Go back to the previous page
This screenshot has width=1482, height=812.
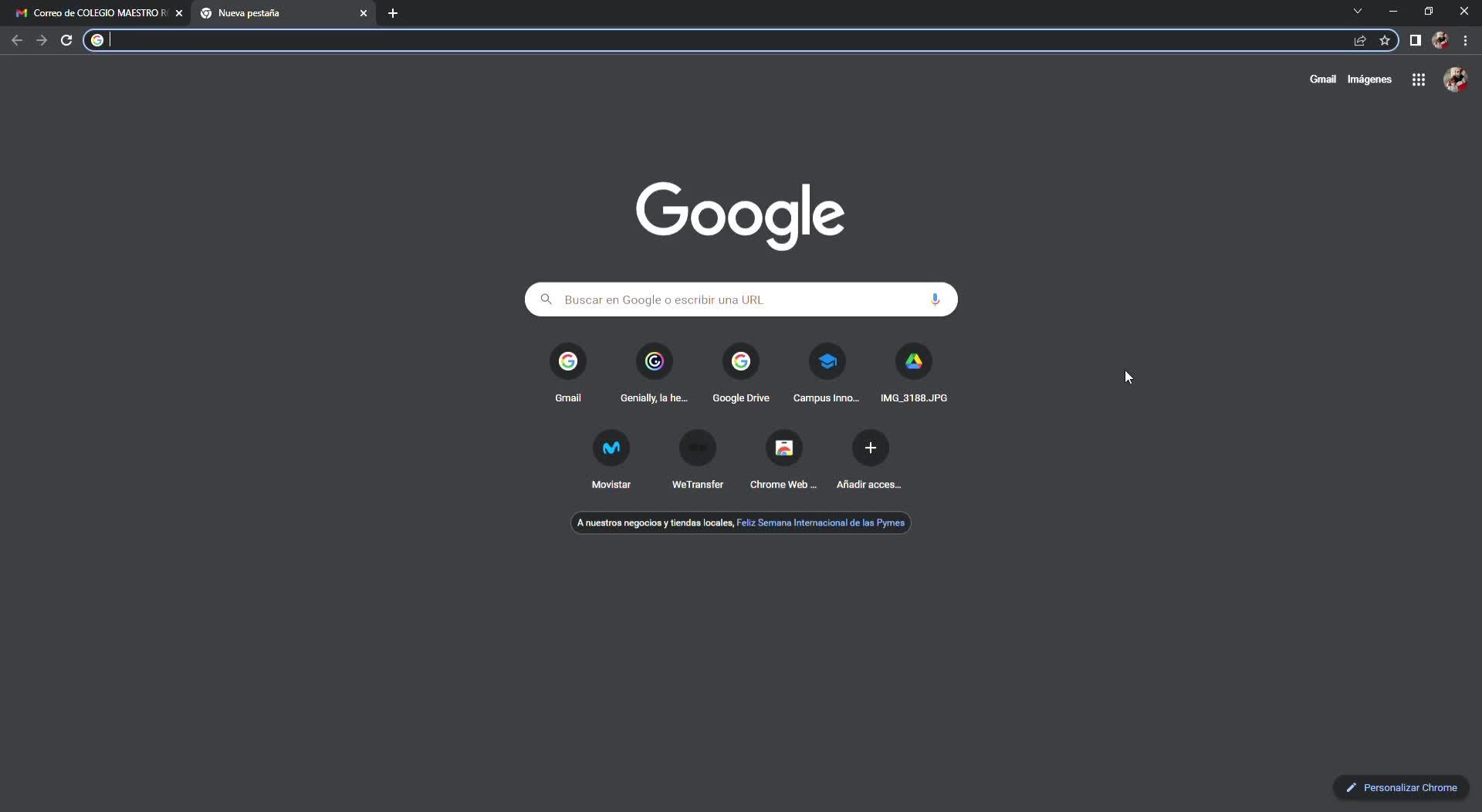point(17,40)
